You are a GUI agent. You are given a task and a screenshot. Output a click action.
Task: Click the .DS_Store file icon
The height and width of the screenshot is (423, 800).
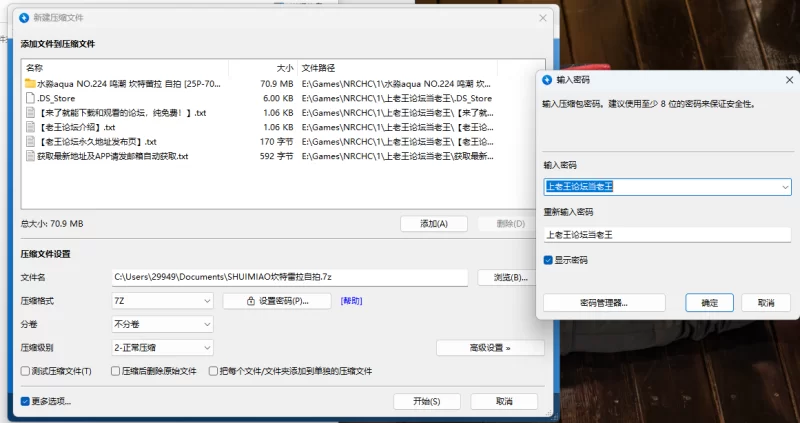[30, 99]
